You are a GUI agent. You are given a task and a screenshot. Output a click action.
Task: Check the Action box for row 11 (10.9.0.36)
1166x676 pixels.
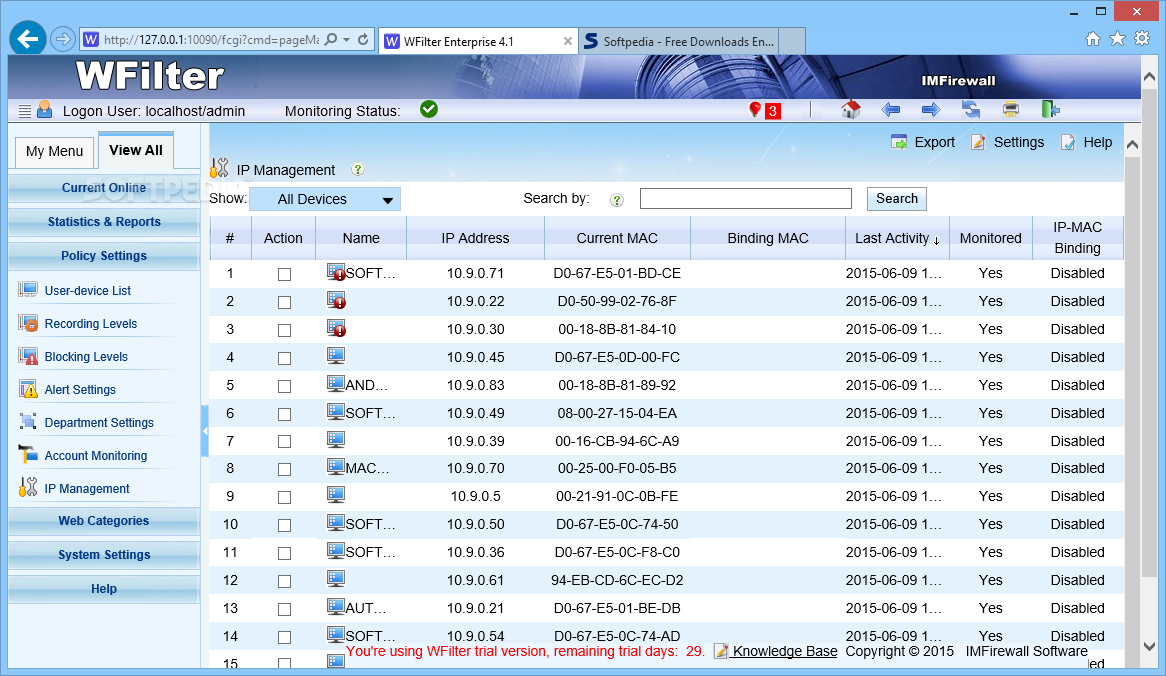tap(284, 553)
